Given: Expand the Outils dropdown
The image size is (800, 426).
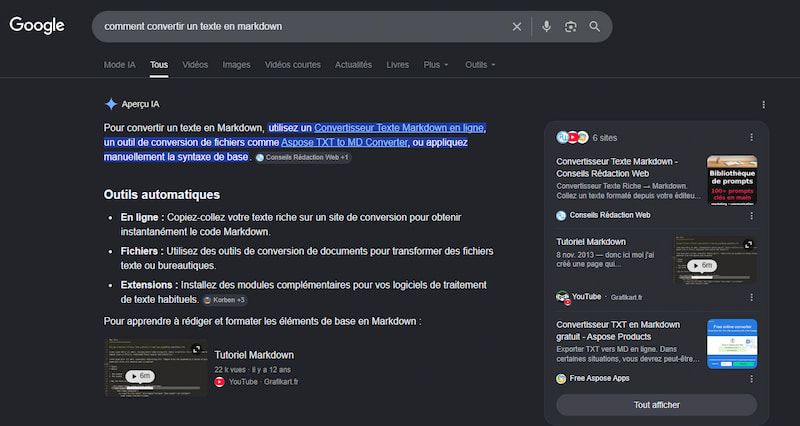Looking at the screenshot, I should (x=480, y=65).
